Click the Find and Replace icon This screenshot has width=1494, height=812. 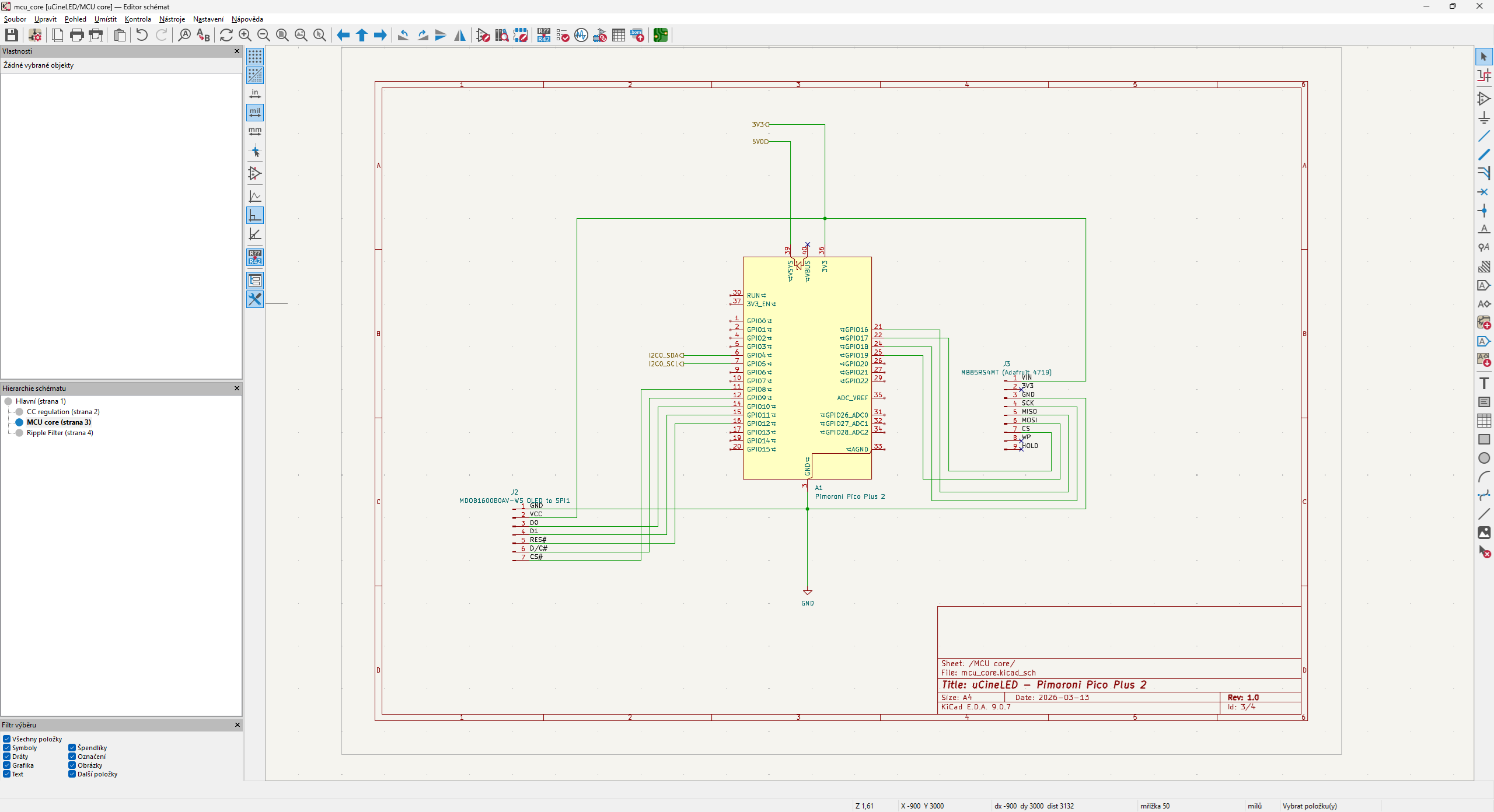(x=203, y=36)
